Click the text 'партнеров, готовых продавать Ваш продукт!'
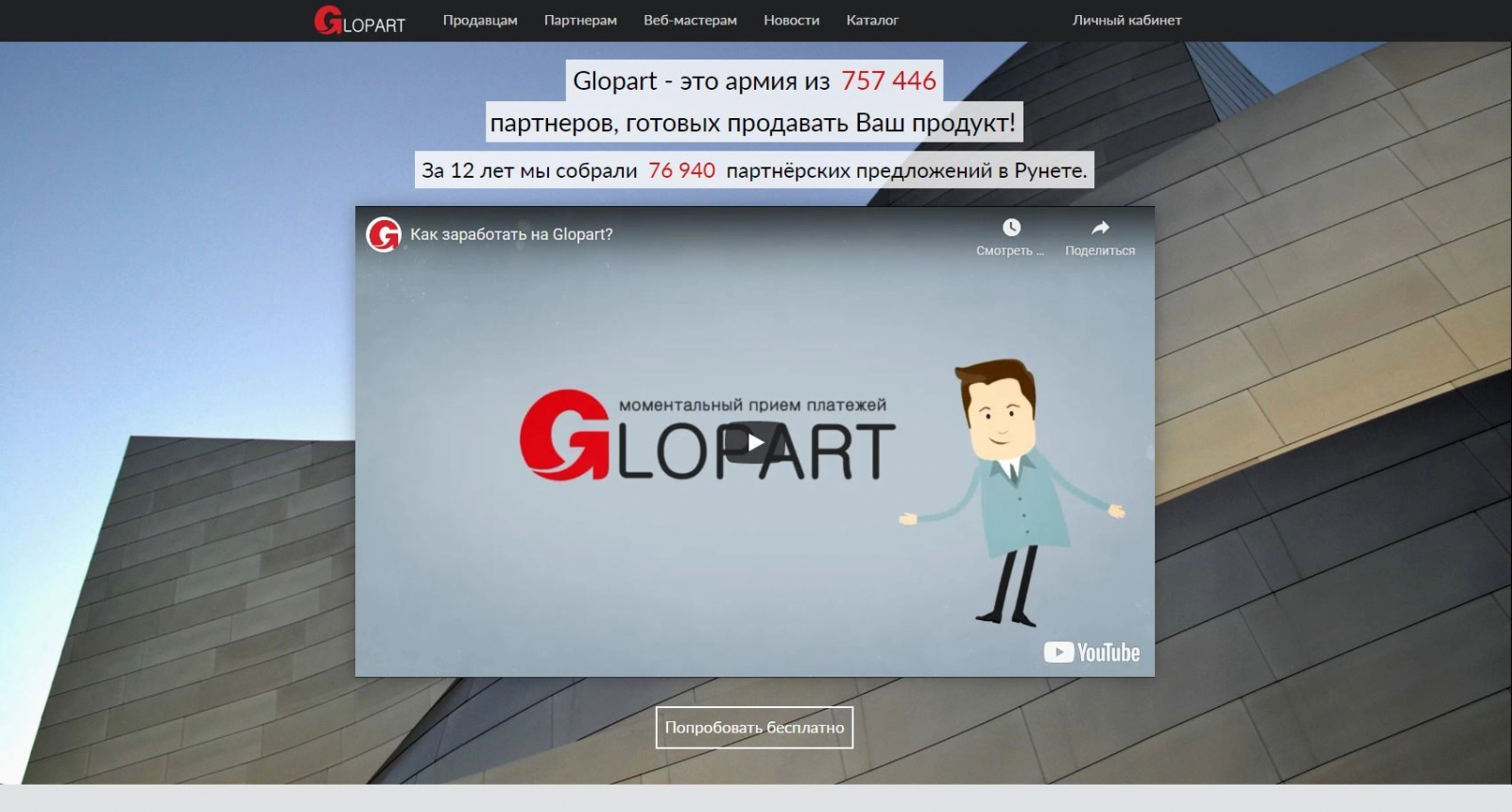 pos(753,123)
